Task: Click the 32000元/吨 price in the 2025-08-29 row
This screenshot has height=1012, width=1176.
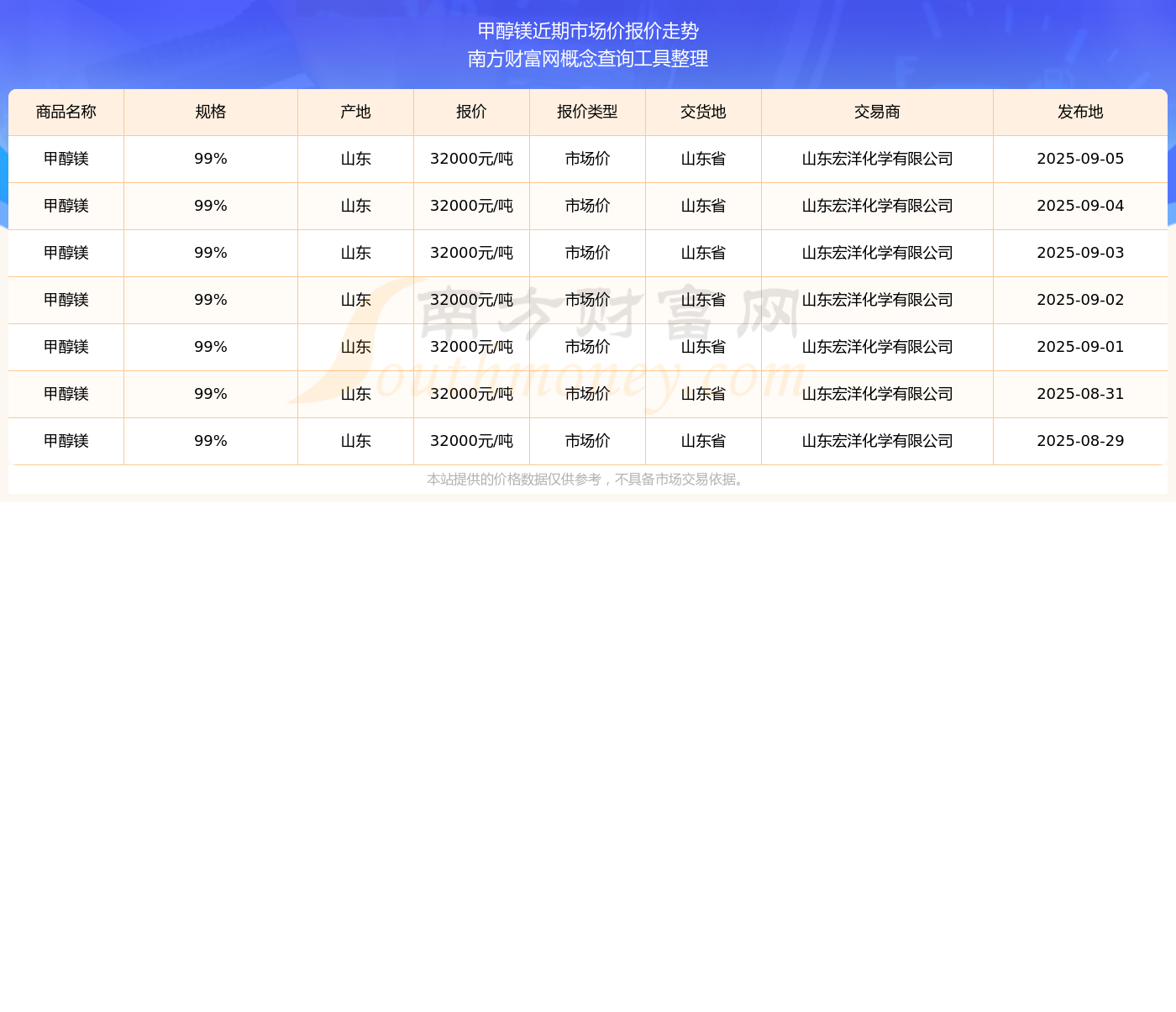Action: [x=471, y=442]
